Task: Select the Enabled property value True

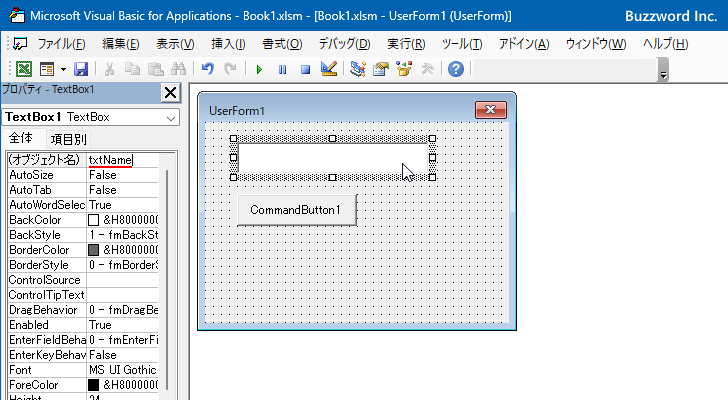Action: tap(123, 325)
